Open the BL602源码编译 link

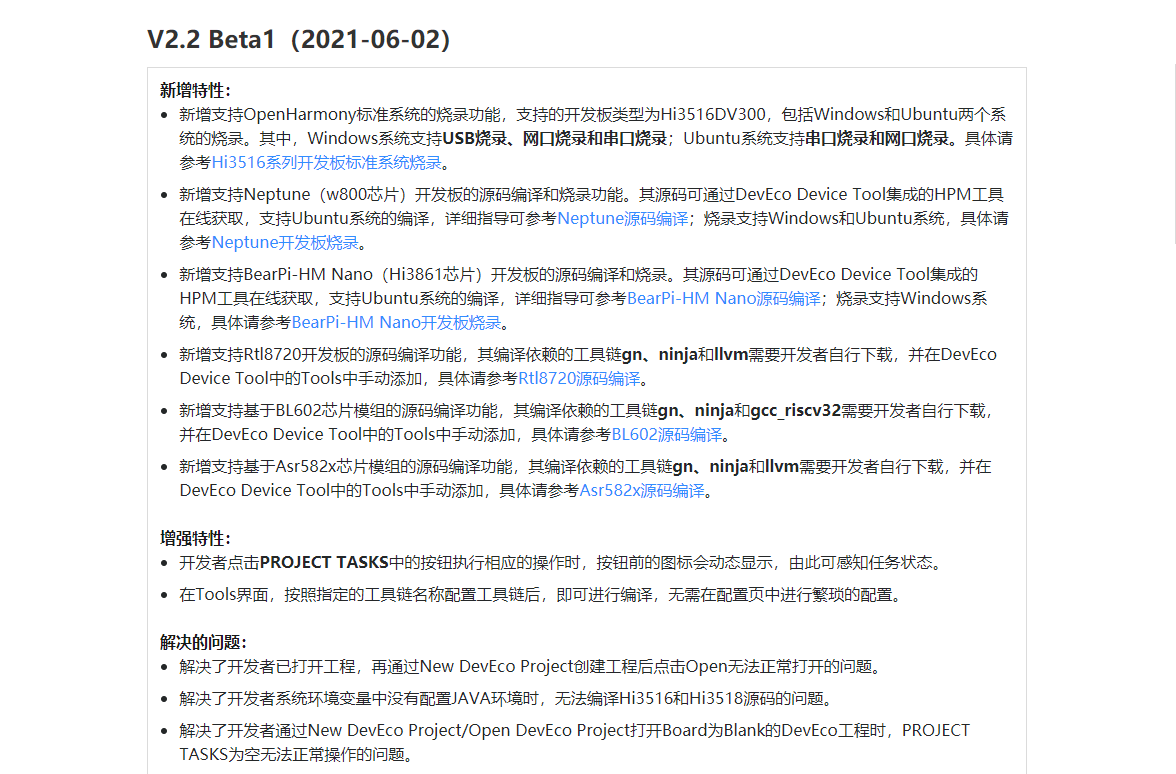(667, 435)
